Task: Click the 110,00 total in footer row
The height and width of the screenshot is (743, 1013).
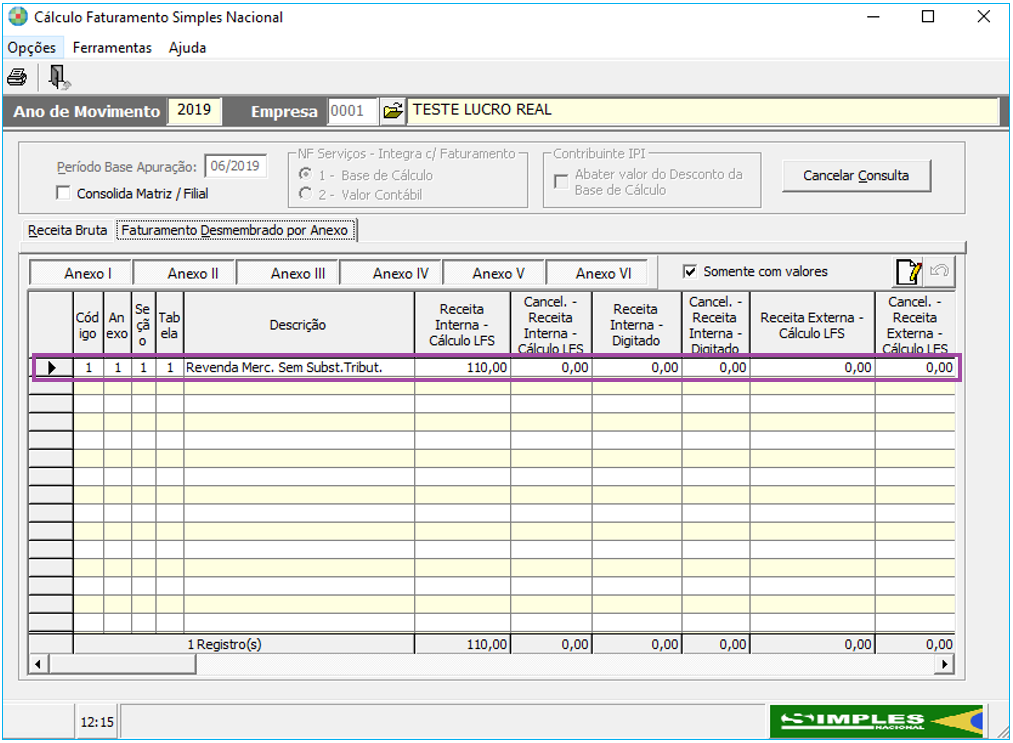Action: [463, 644]
